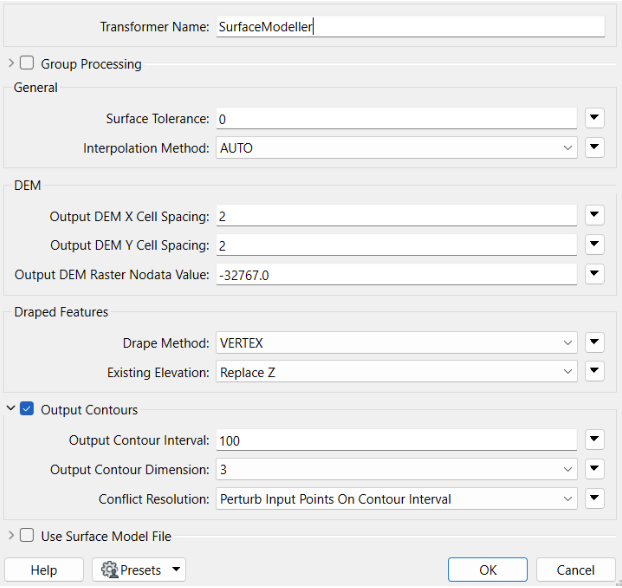Click into the Surface Tolerance field
The image size is (622, 588).
[396, 119]
